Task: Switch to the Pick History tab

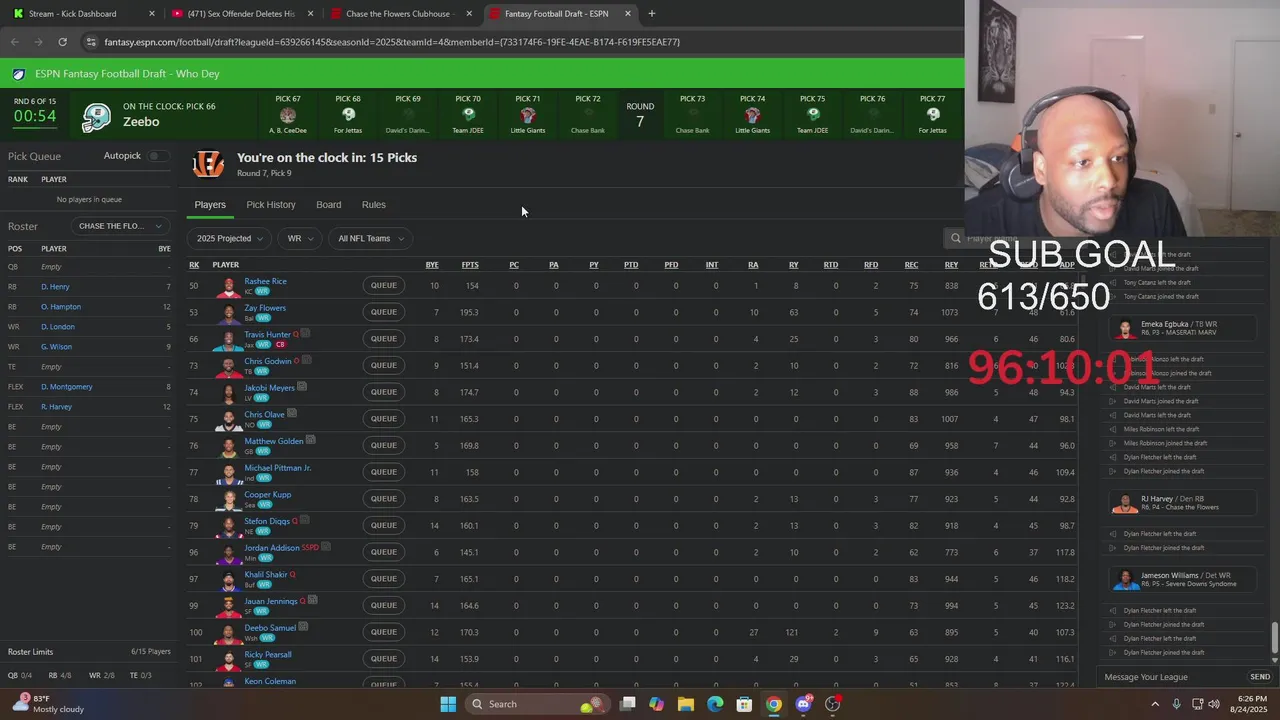Action: (x=271, y=205)
